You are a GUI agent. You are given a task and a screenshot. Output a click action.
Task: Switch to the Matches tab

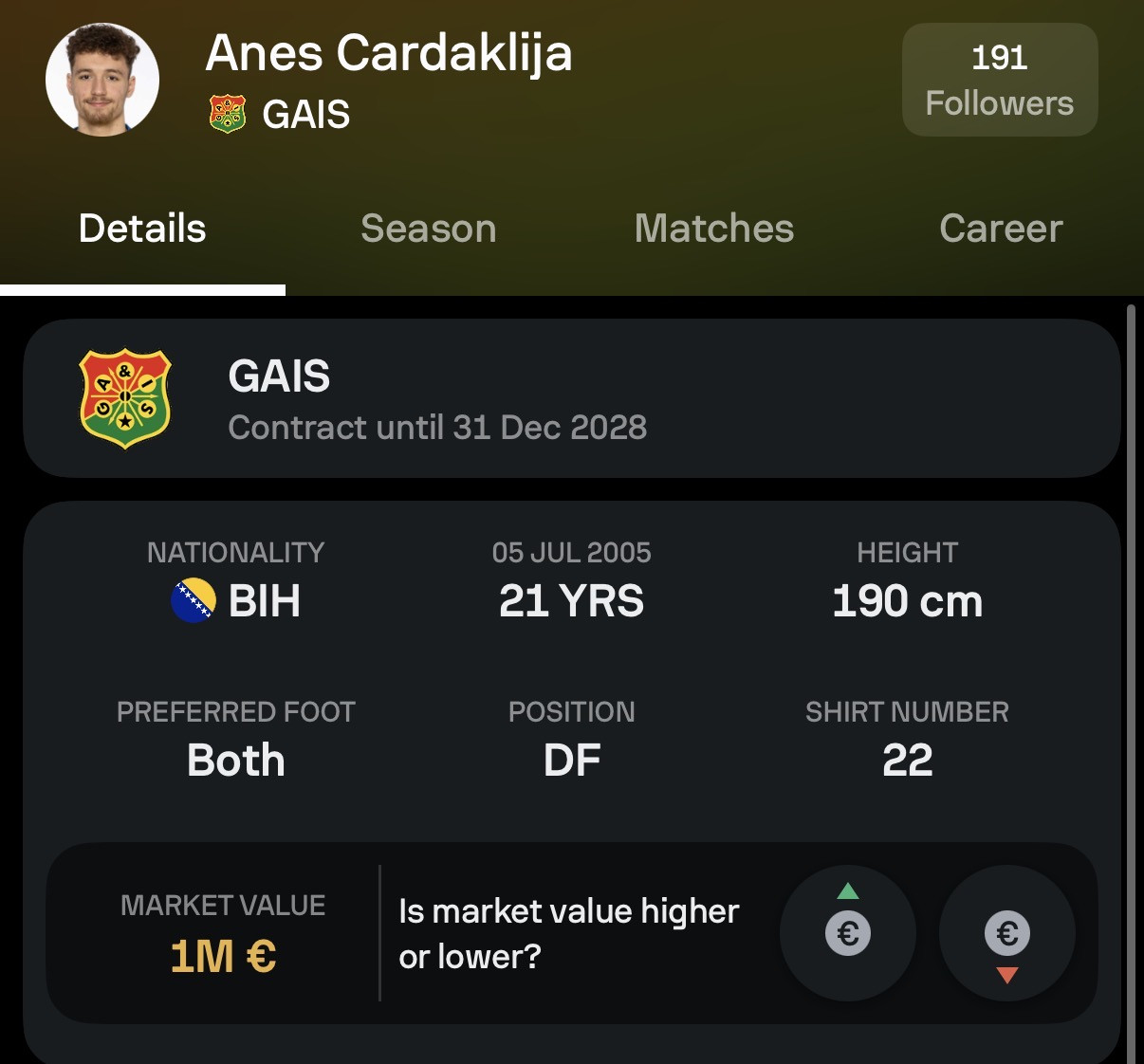714,229
